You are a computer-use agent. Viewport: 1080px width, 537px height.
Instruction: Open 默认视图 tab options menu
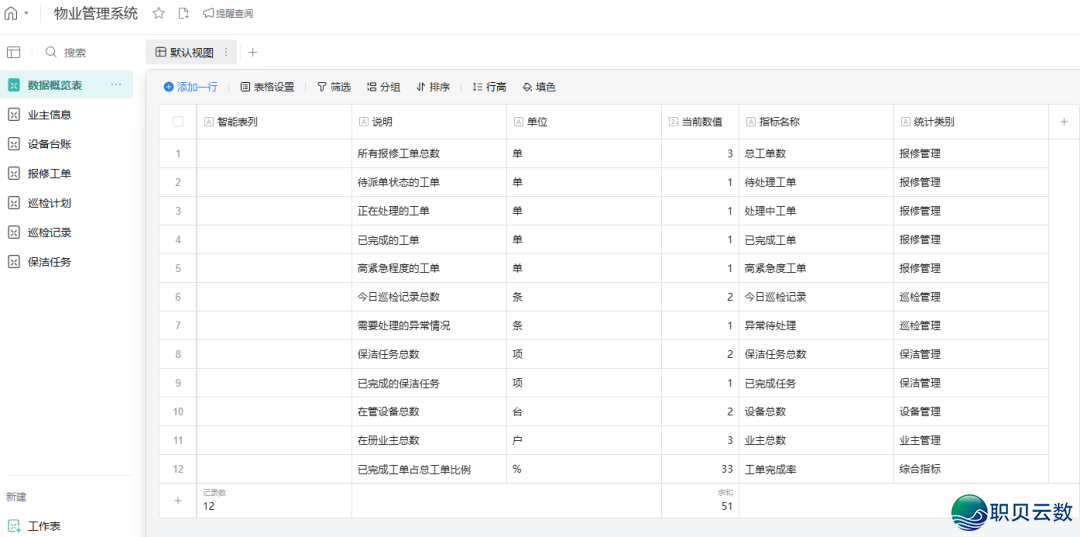[x=225, y=52]
